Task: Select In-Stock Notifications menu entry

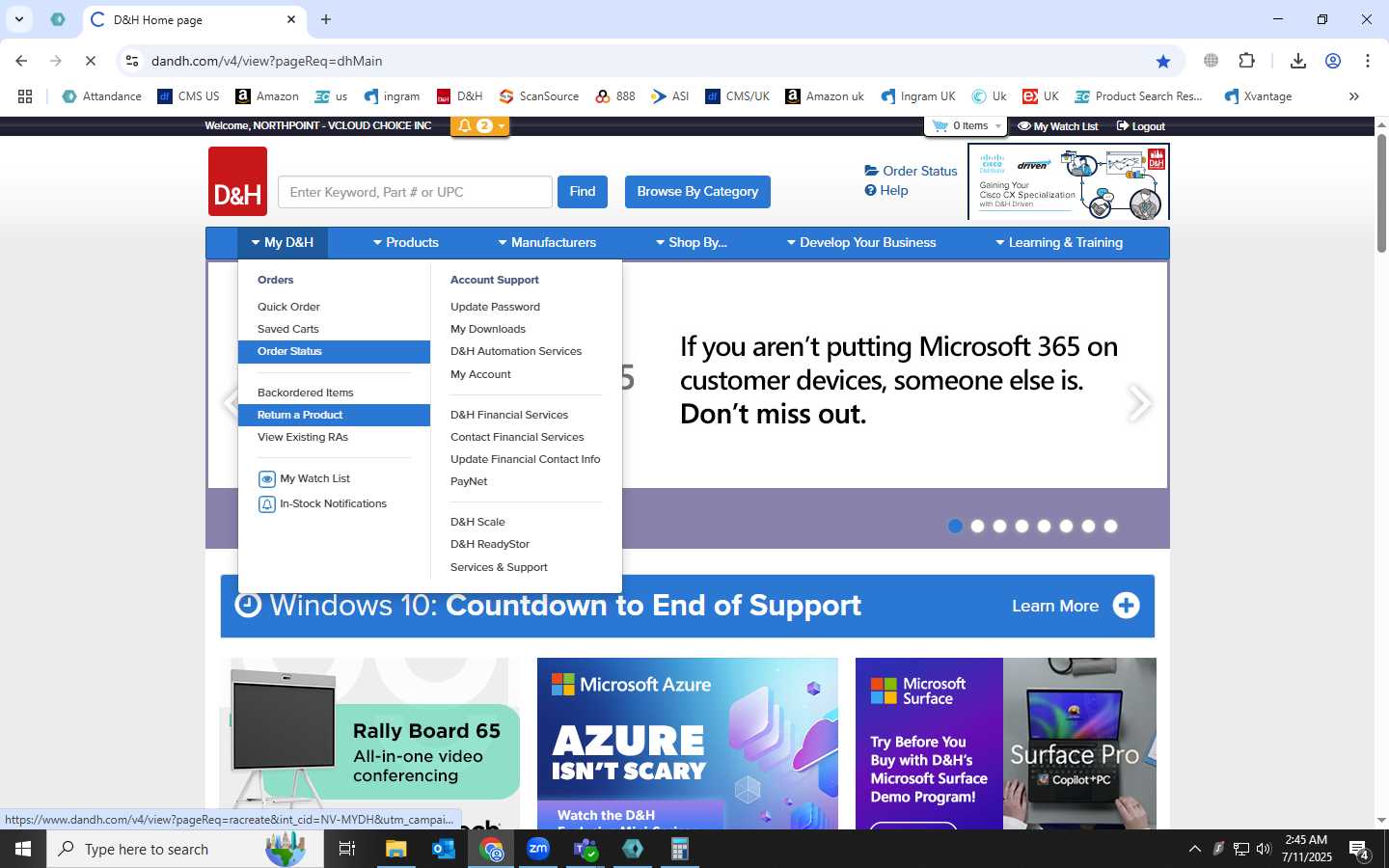Action: [x=322, y=503]
